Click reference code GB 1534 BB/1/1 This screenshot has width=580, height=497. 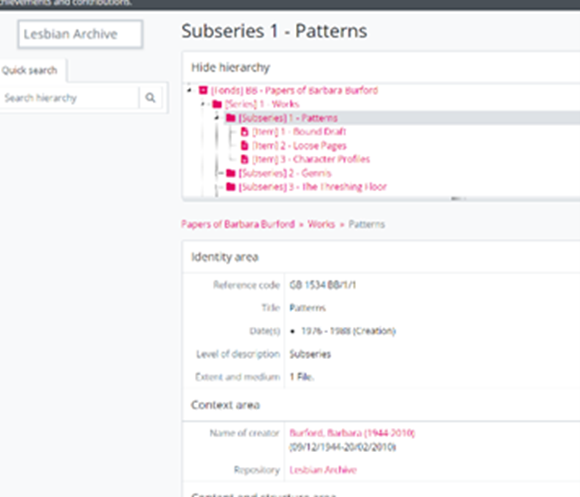(323, 285)
